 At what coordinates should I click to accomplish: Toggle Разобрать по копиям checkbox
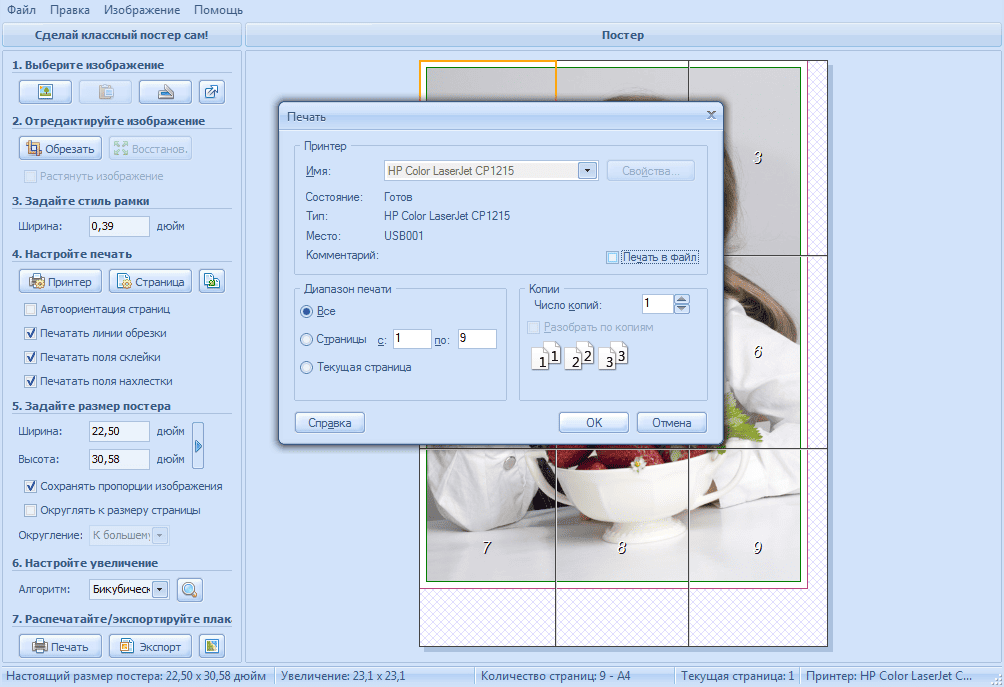pos(533,328)
